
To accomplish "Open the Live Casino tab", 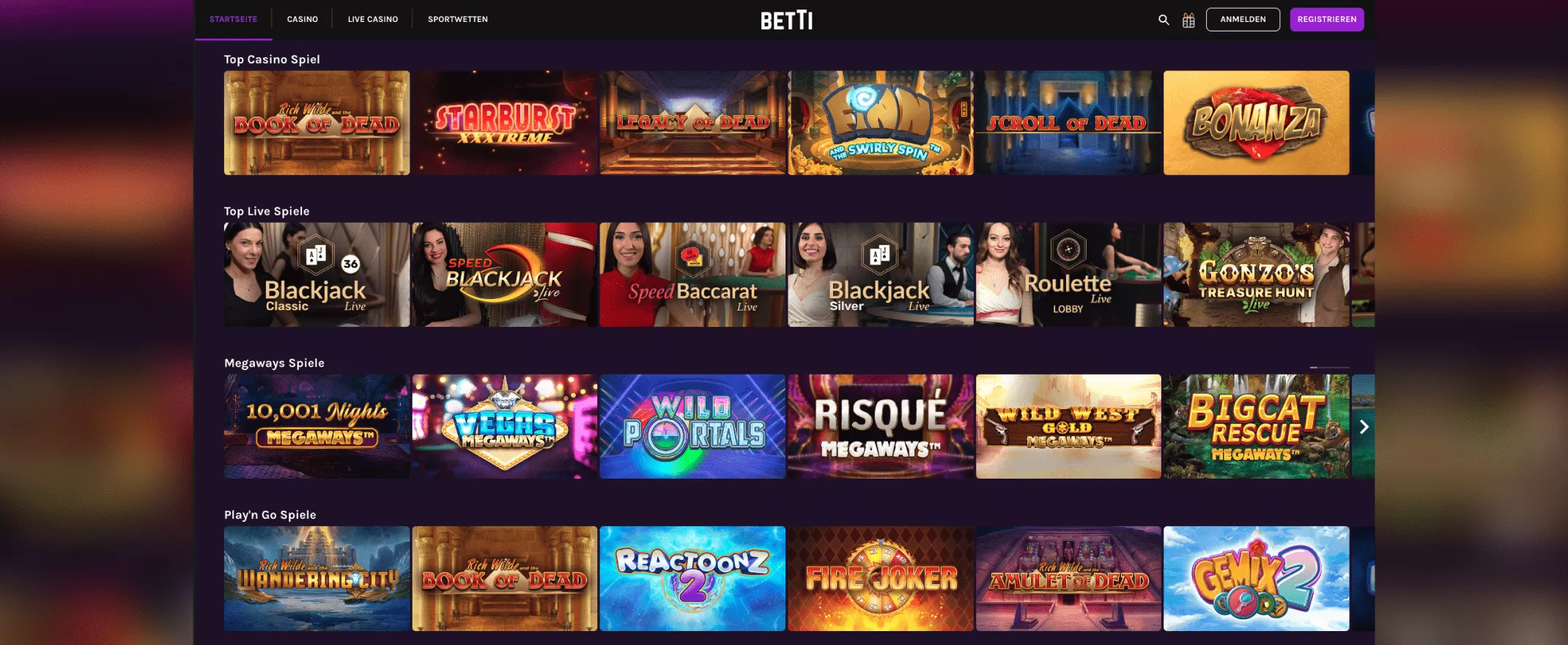I will click(373, 19).
